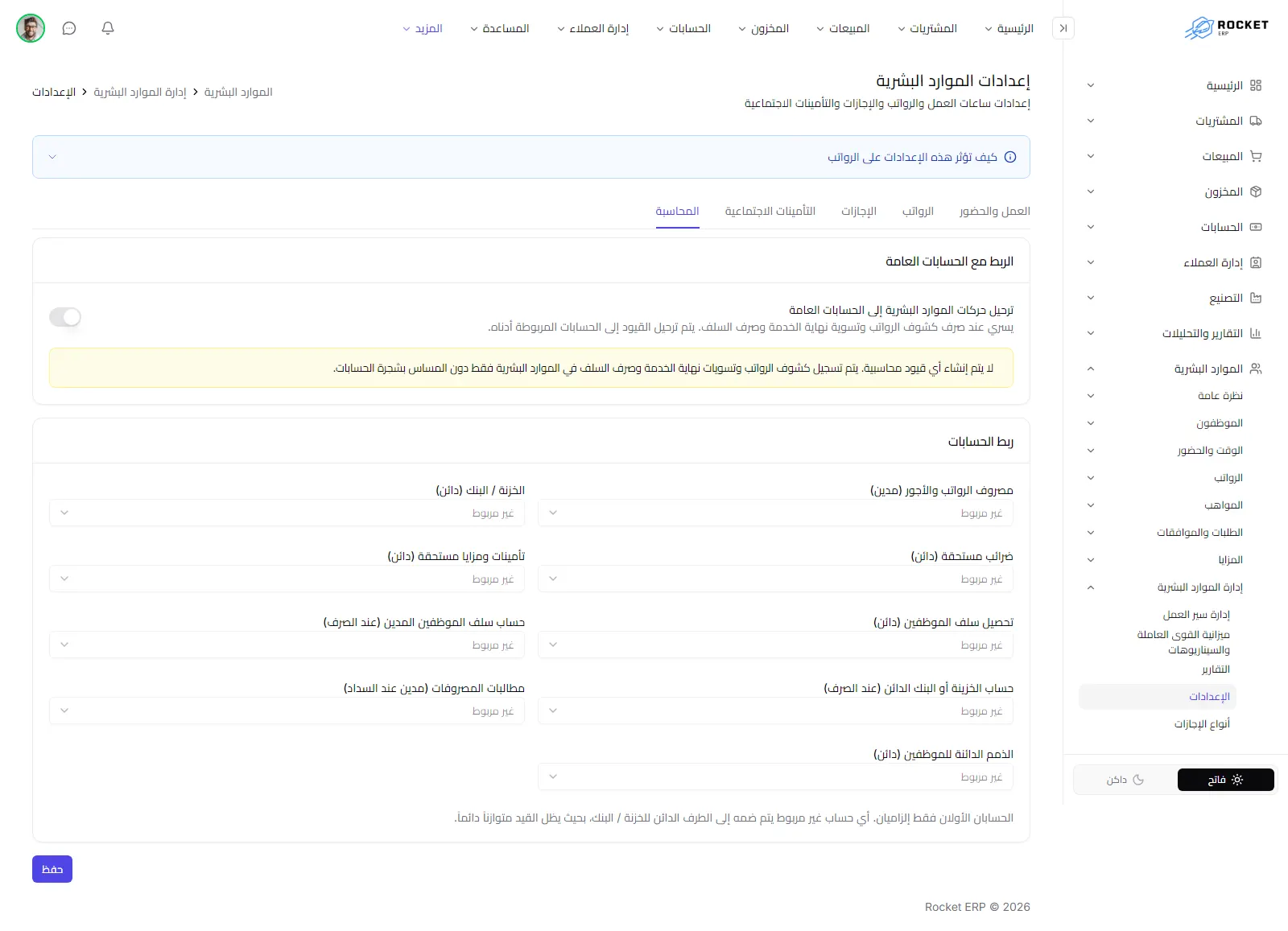Collapse the sidebar with the arrow icon
This screenshot has height=931, width=1288.
point(1063,28)
